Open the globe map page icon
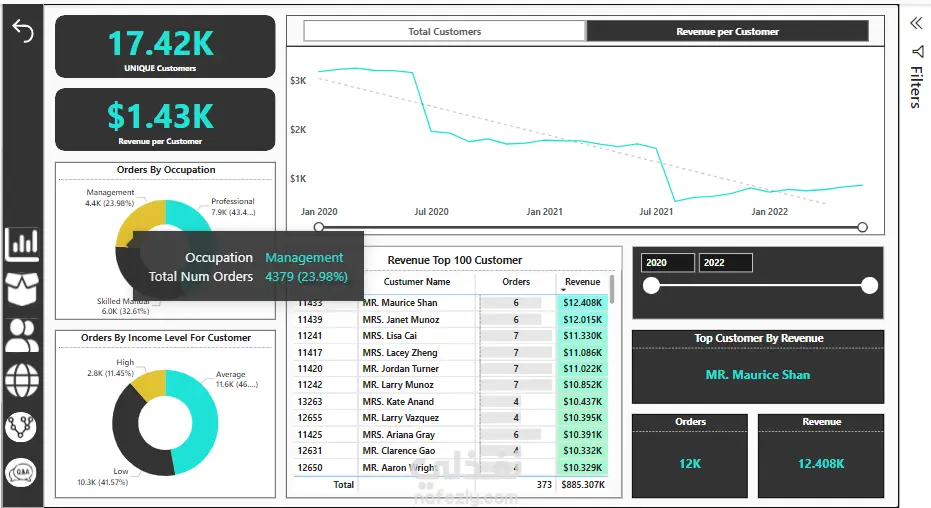The height and width of the screenshot is (508, 931). [22, 380]
